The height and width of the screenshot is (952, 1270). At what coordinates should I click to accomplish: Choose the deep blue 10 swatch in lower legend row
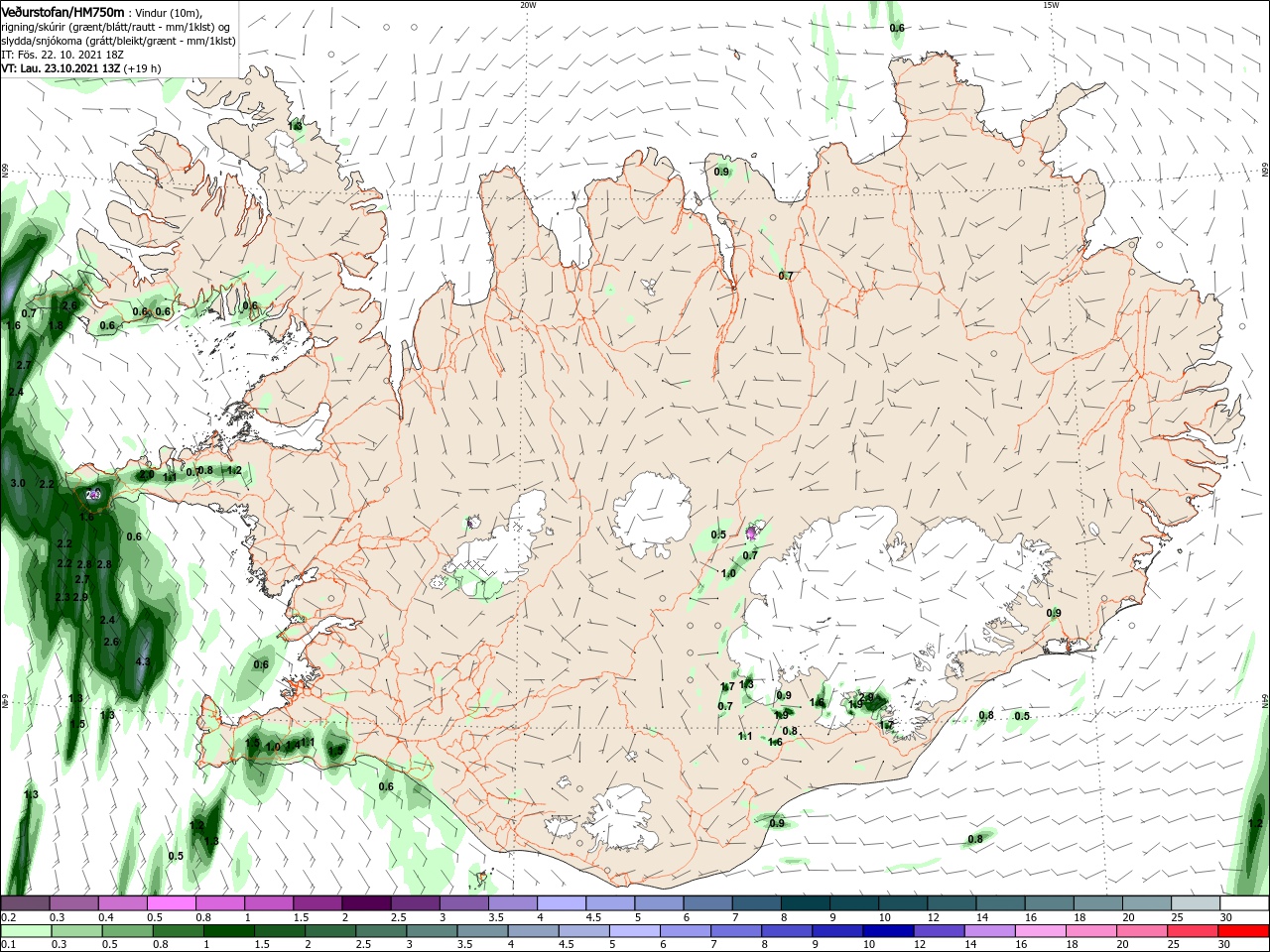point(888,931)
